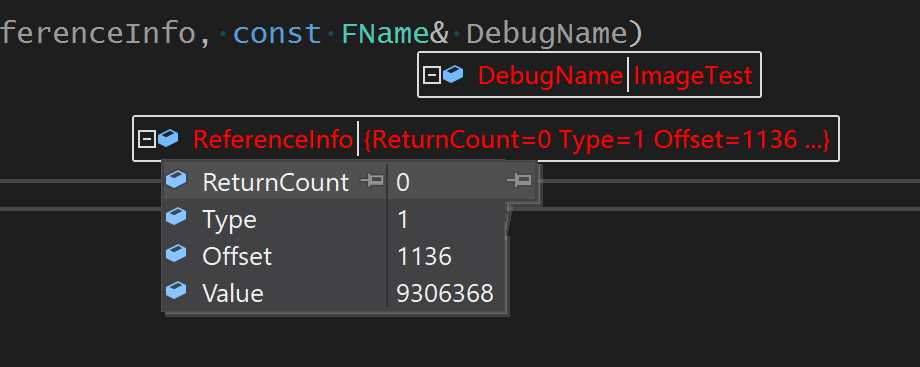Click the DebugName parameter in code
The image size is (920, 367).
pyautogui.click(x=547, y=34)
